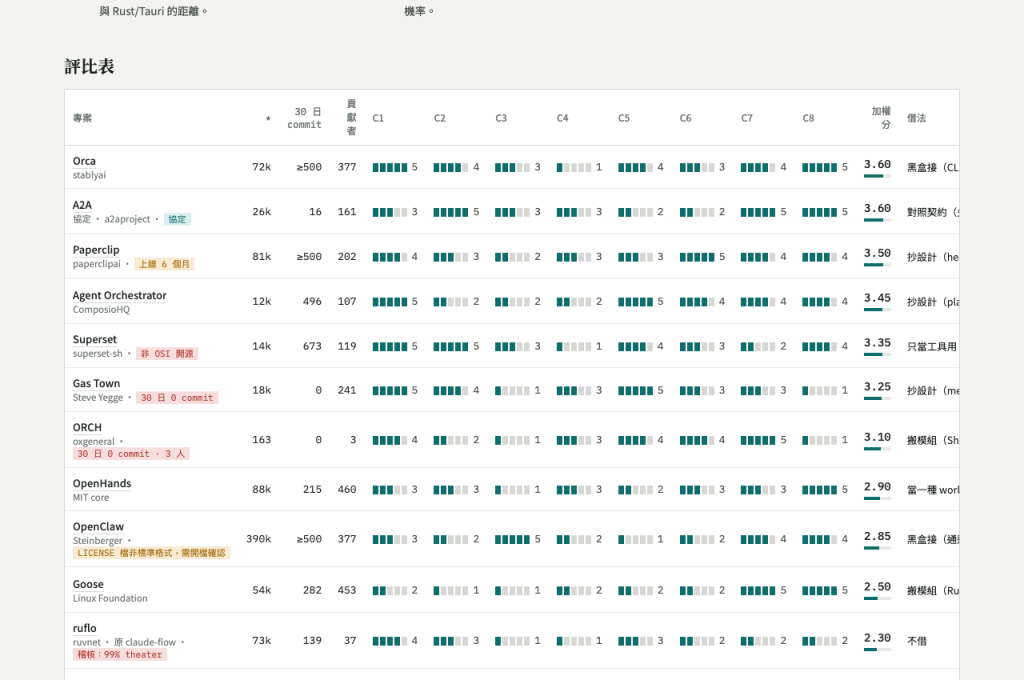The image size is (1024, 680).
Task: Click the OpenClaw project name
Action: click(x=98, y=526)
